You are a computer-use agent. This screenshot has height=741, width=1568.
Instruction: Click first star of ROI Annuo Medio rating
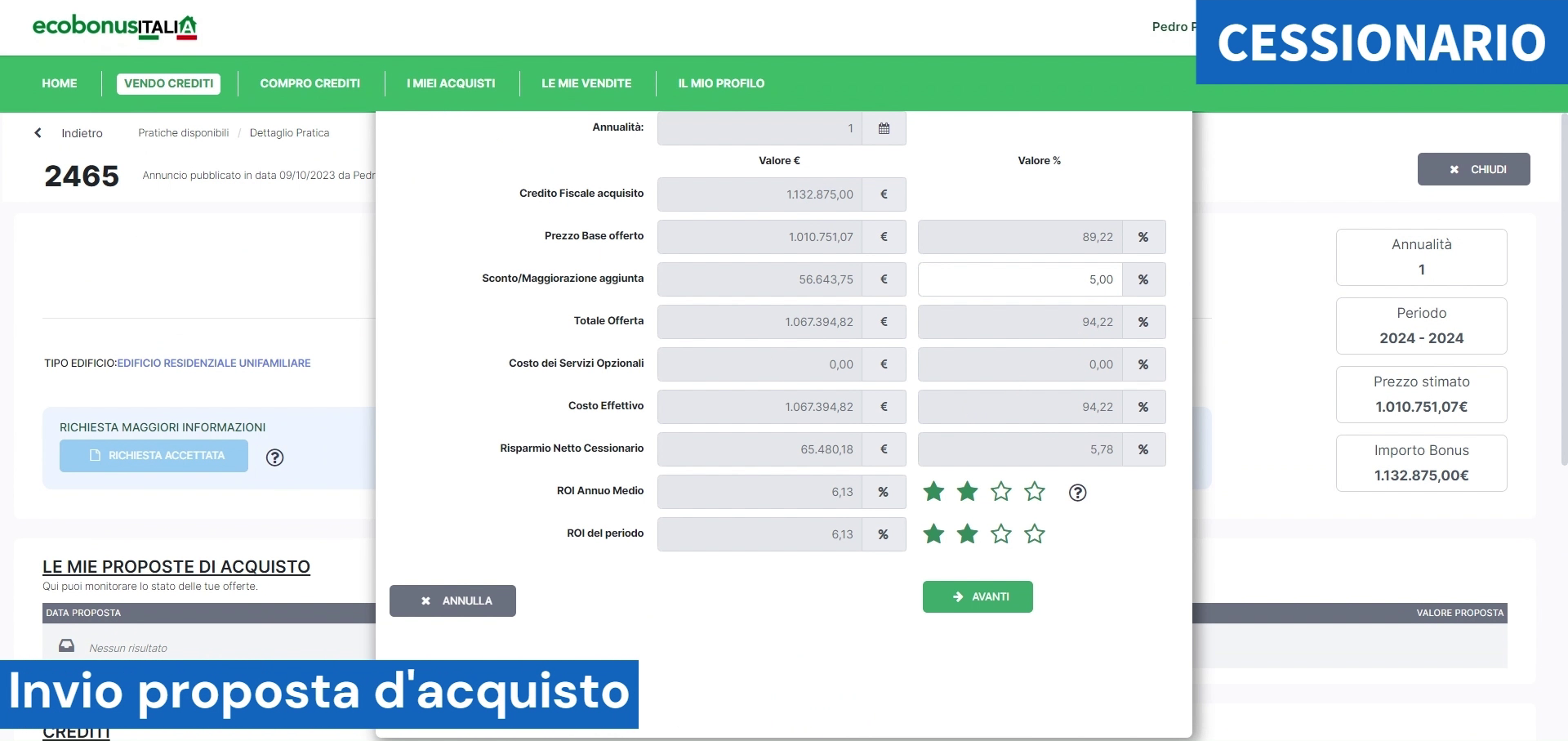point(933,492)
